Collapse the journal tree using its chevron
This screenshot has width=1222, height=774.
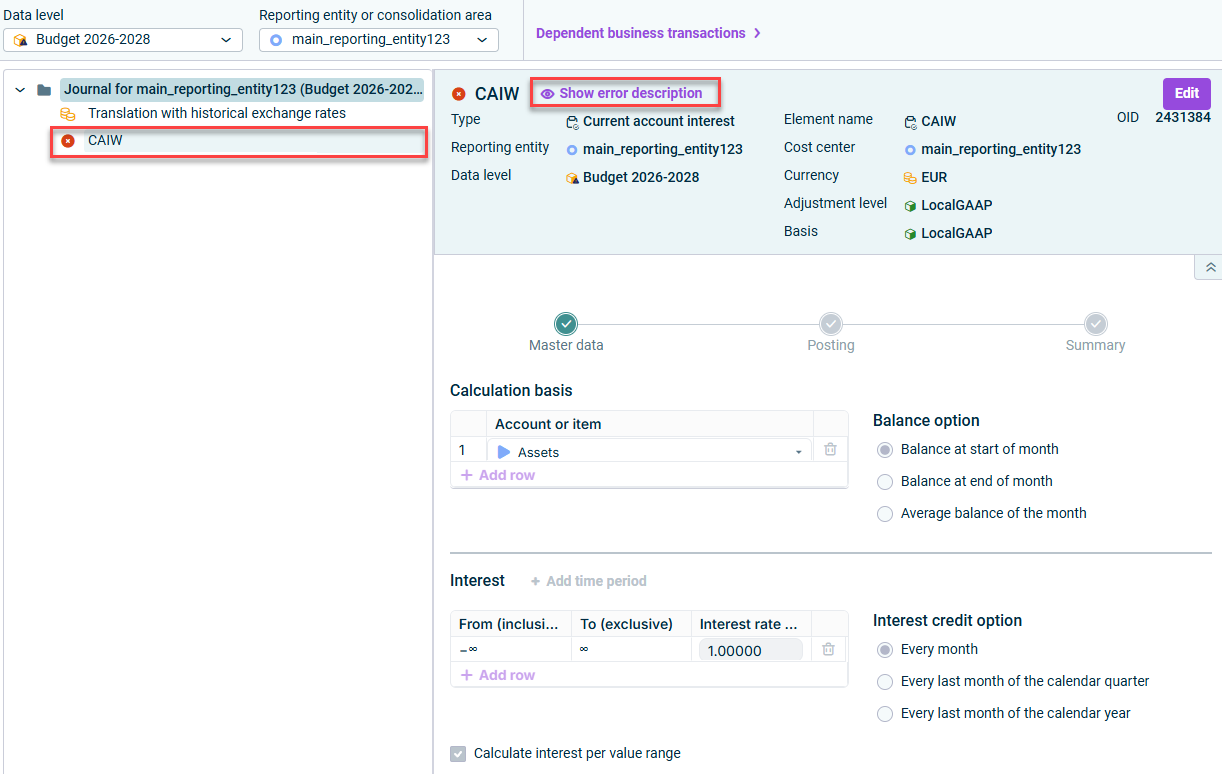tap(19, 89)
